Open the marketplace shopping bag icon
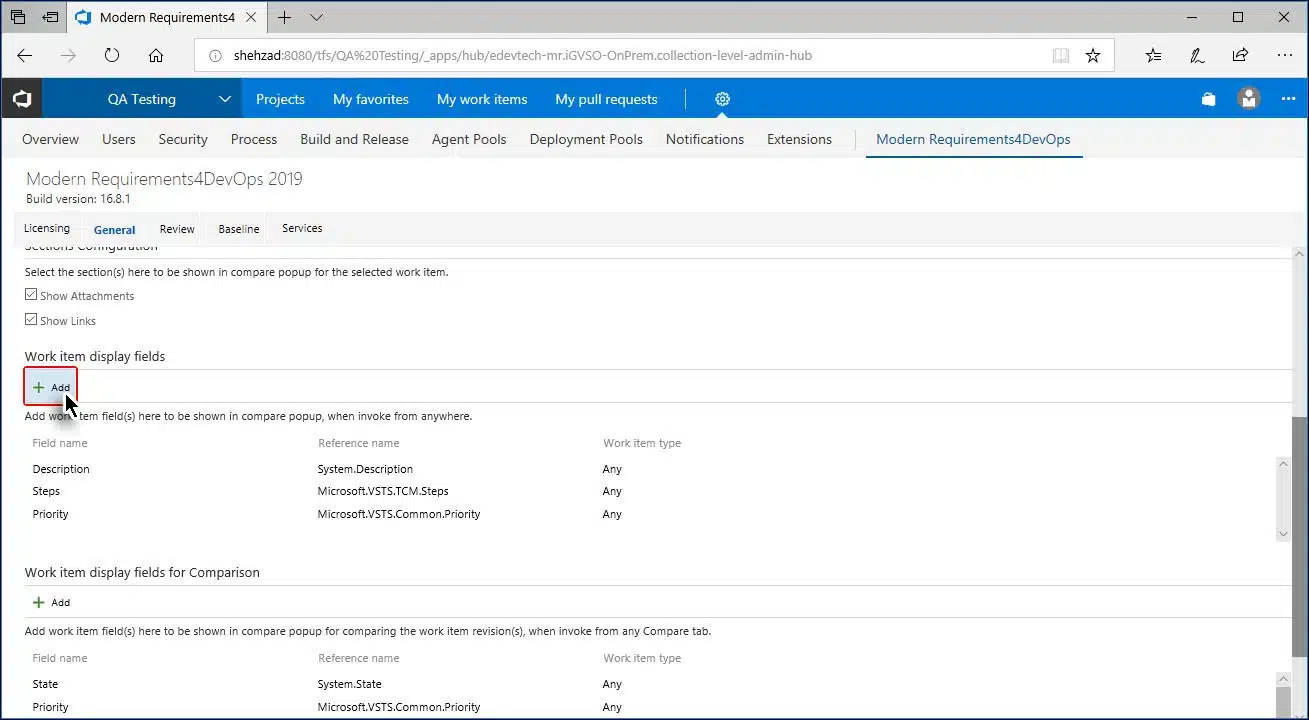Image resolution: width=1309 pixels, height=720 pixels. click(x=1208, y=99)
